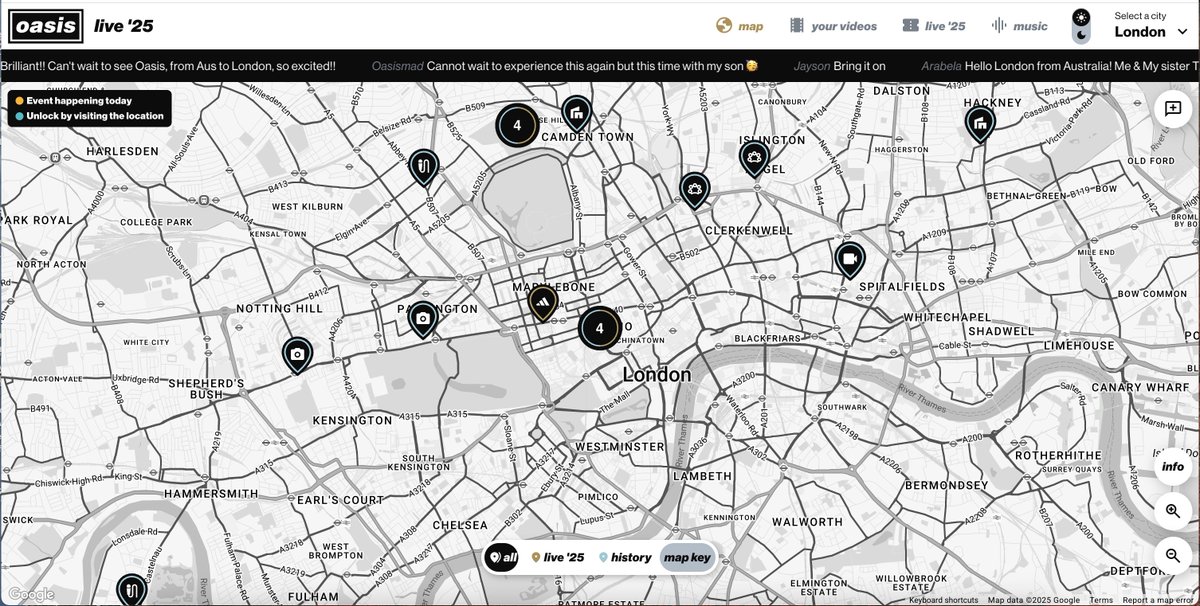Select the crowd marker in Islington Angel
1200x606 pixels.
[754, 159]
